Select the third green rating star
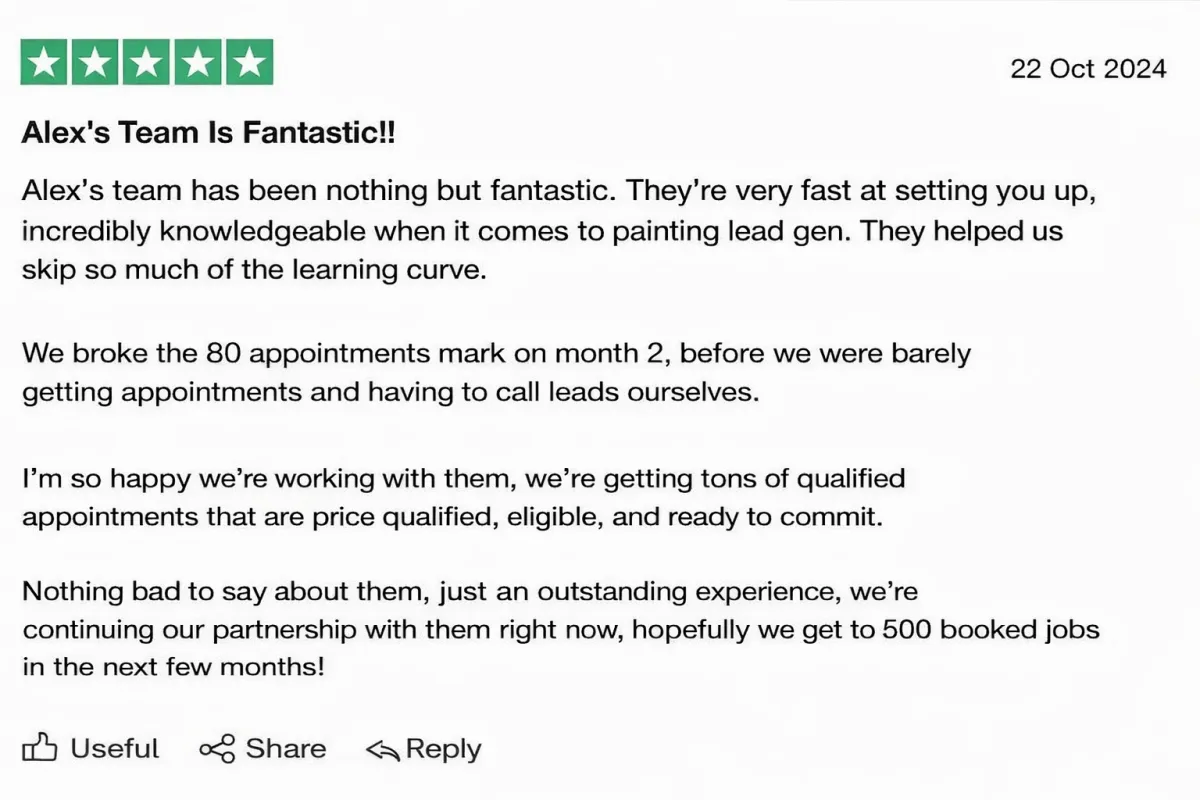Screen dimensions: 1200x800 pos(147,63)
